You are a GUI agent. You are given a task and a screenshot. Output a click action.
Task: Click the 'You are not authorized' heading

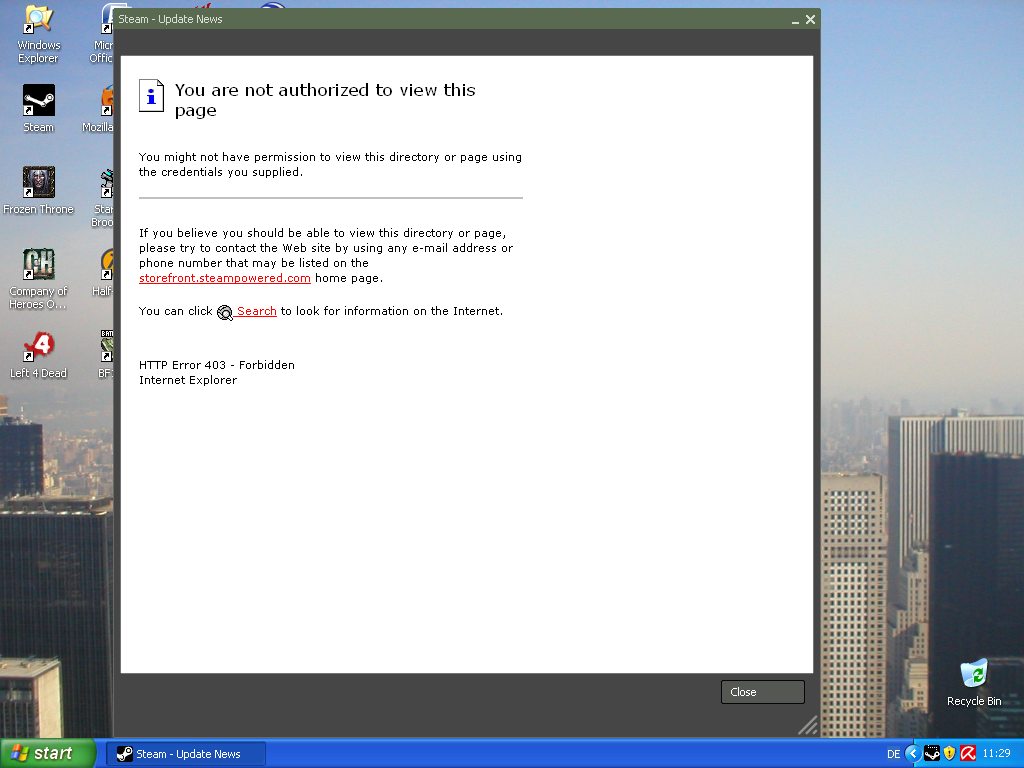coord(325,100)
